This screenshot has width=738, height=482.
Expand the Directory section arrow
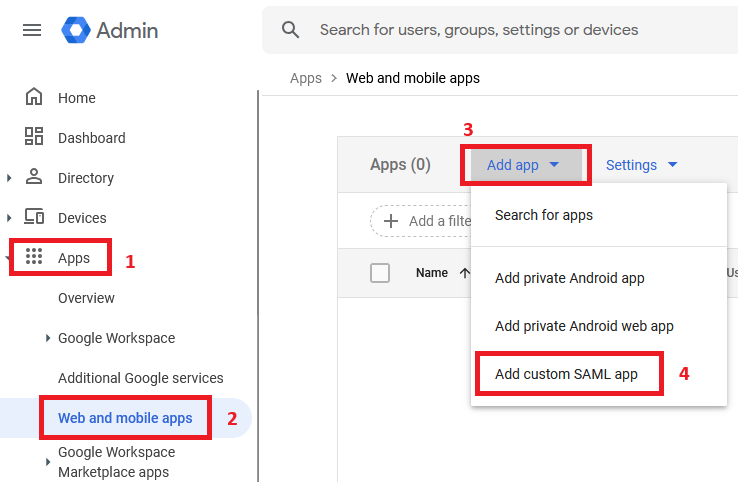9,178
